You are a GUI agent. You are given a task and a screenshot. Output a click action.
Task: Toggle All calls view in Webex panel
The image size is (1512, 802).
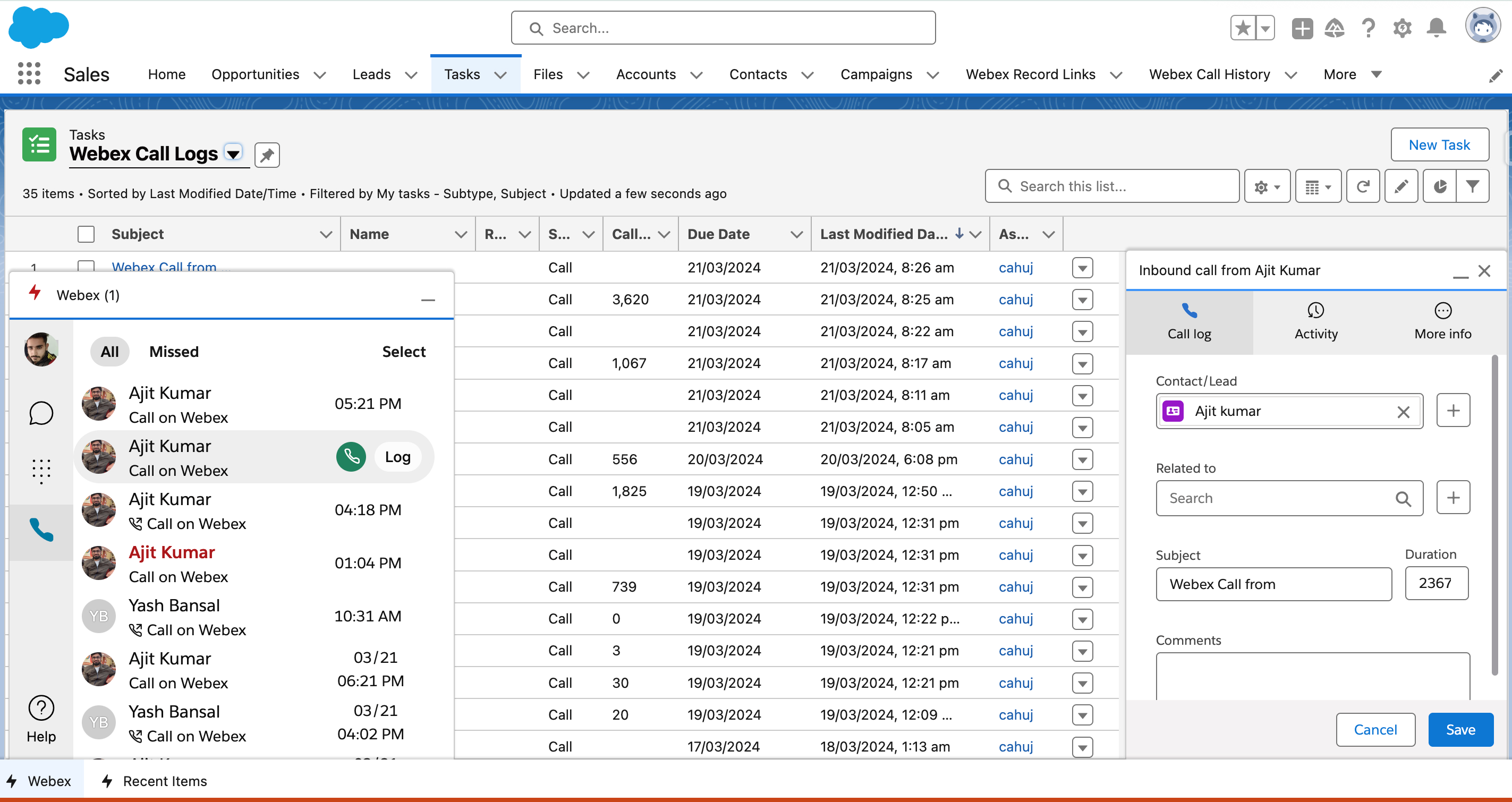[x=109, y=351]
